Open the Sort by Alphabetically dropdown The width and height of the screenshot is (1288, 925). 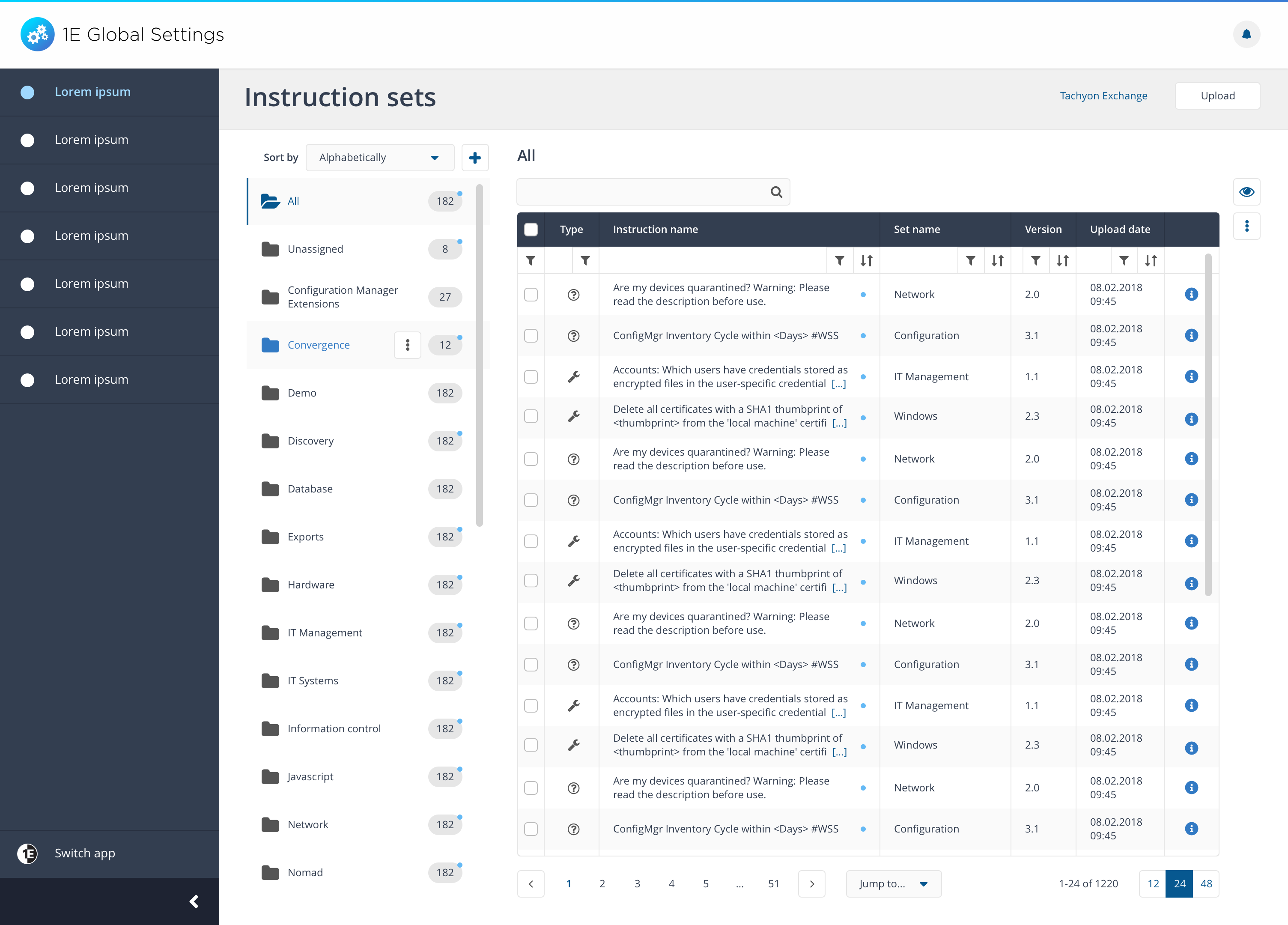pyautogui.click(x=380, y=158)
